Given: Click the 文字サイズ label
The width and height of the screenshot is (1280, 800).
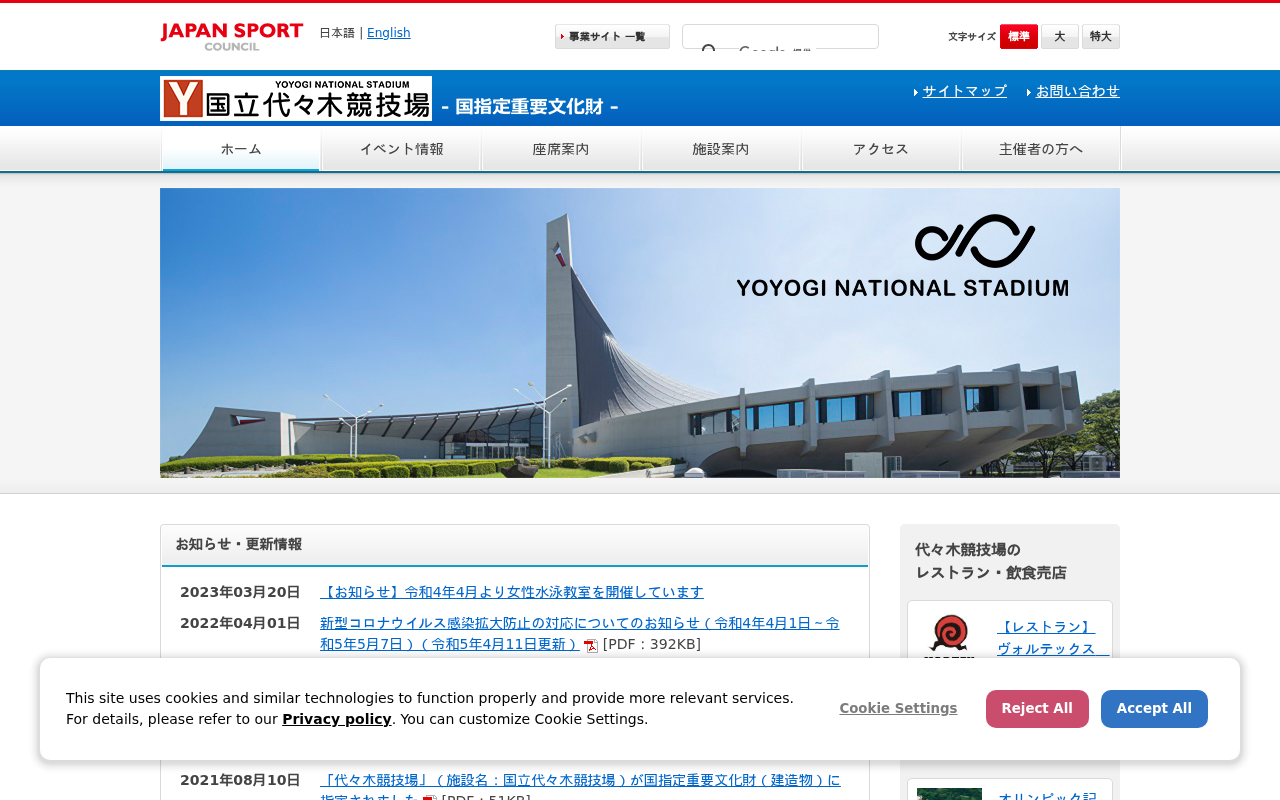Looking at the screenshot, I should point(972,37).
